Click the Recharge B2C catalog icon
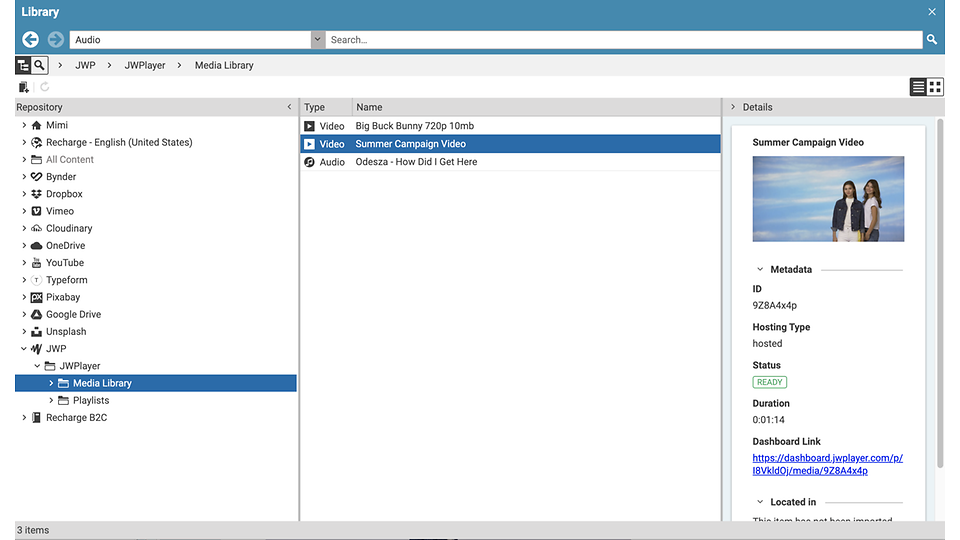 37,418
